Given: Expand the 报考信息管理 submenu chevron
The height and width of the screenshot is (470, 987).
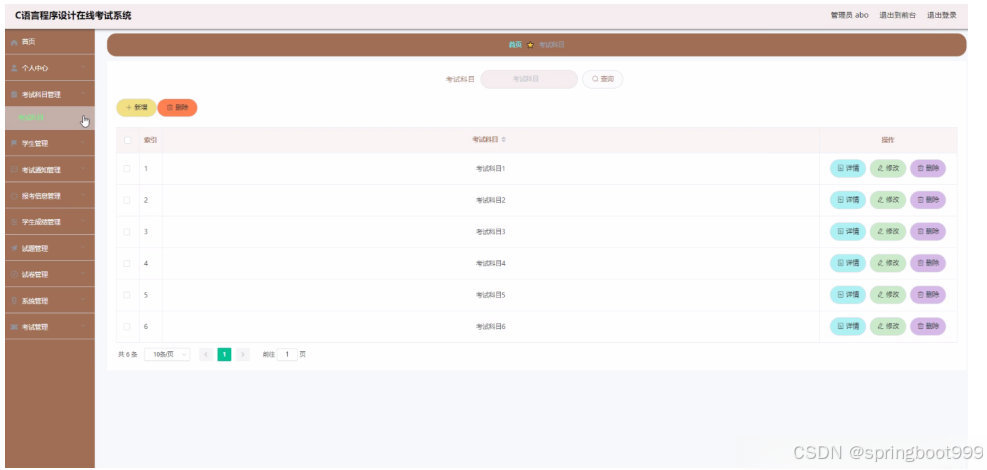Looking at the screenshot, I should (83, 195).
